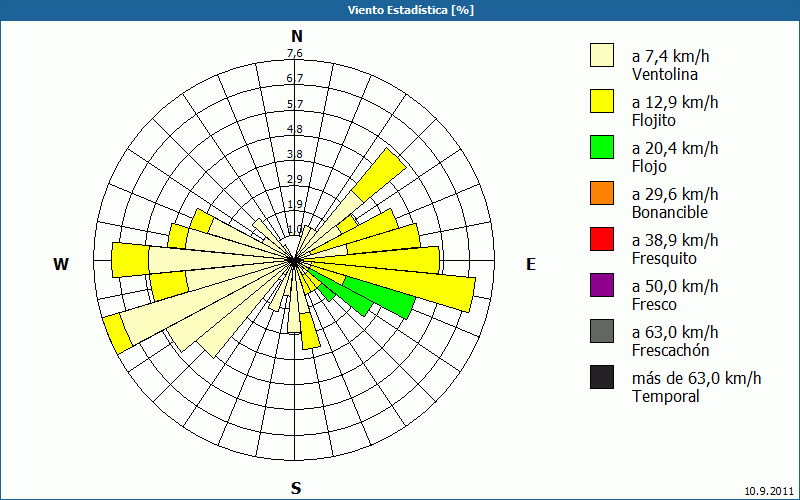Screen dimensions: 800x500
Task: Click the S compass label
Action: (x=296, y=488)
